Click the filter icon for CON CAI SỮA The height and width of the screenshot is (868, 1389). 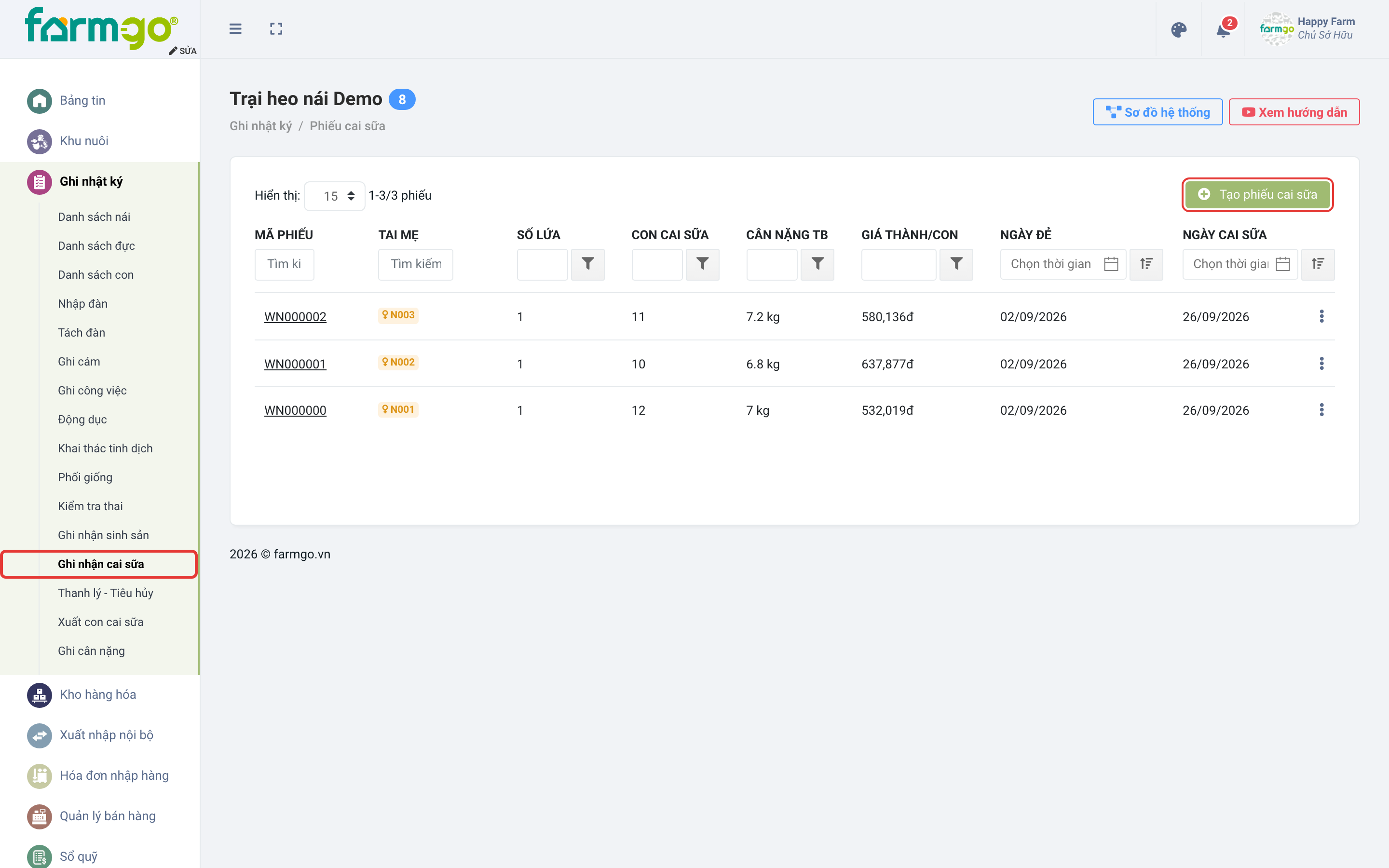click(x=703, y=264)
